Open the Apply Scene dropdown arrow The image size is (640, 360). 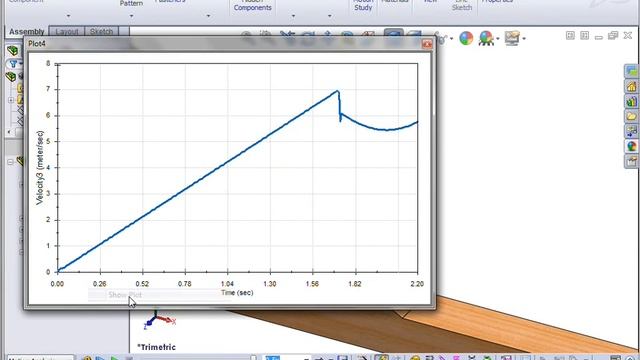(x=498, y=39)
